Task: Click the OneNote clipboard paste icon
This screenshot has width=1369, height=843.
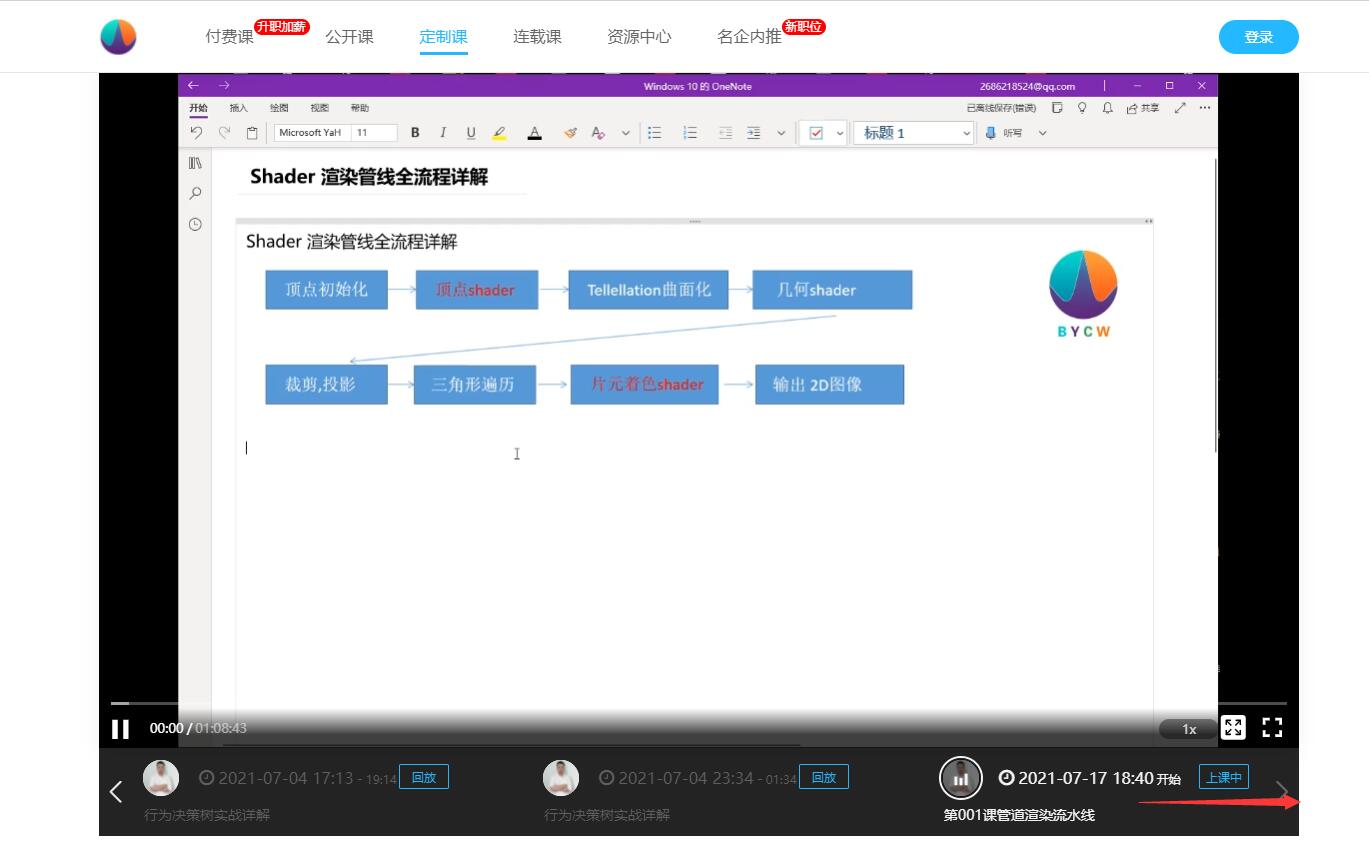Action: tap(252, 133)
